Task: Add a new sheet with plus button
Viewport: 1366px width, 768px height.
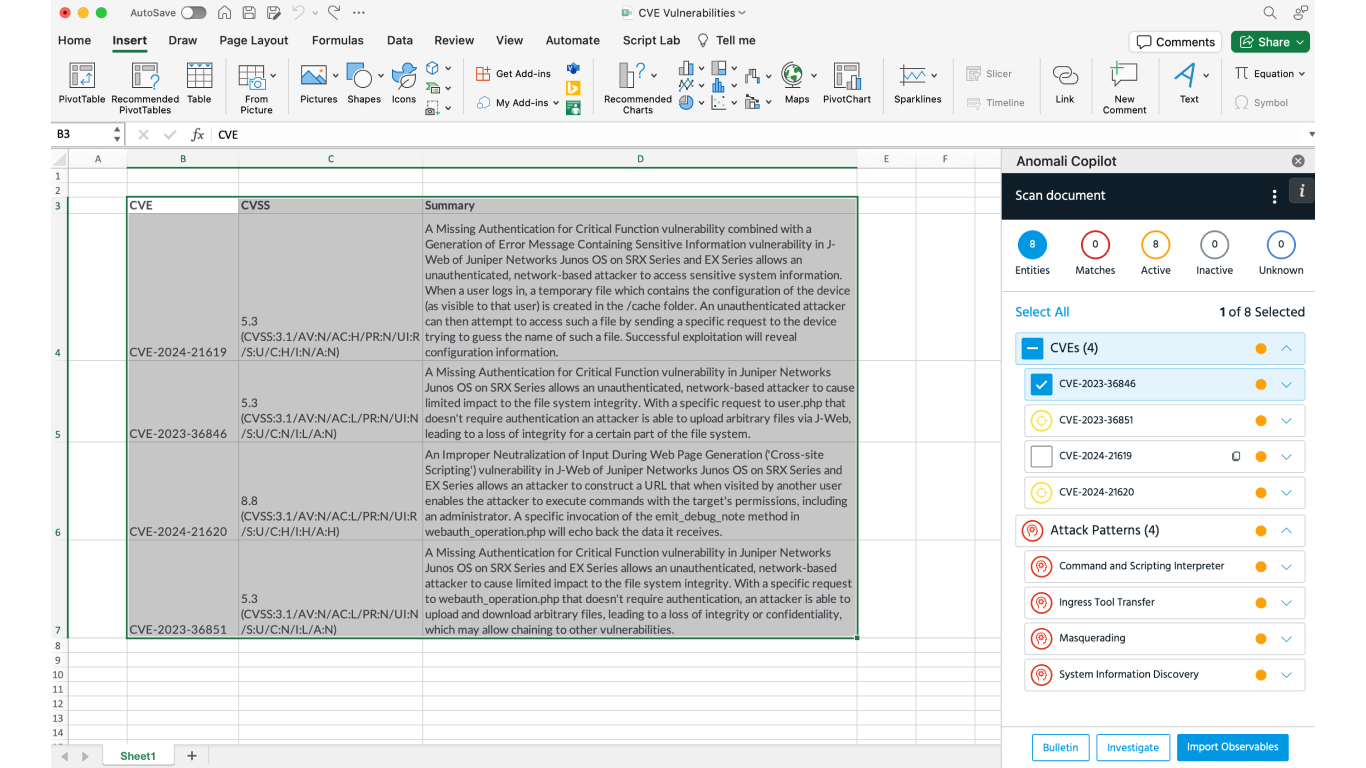Action: click(192, 756)
